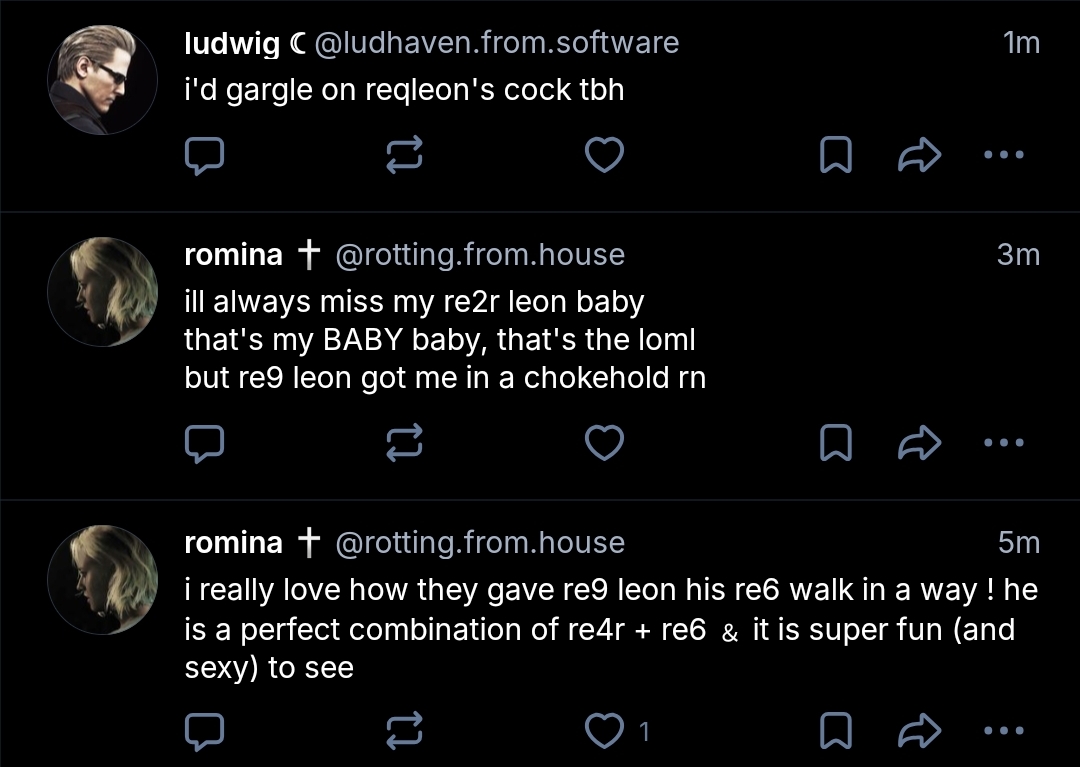This screenshot has height=767, width=1080.
Task: Open more options on re6 walk post
Action: [x=1004, y=732]
